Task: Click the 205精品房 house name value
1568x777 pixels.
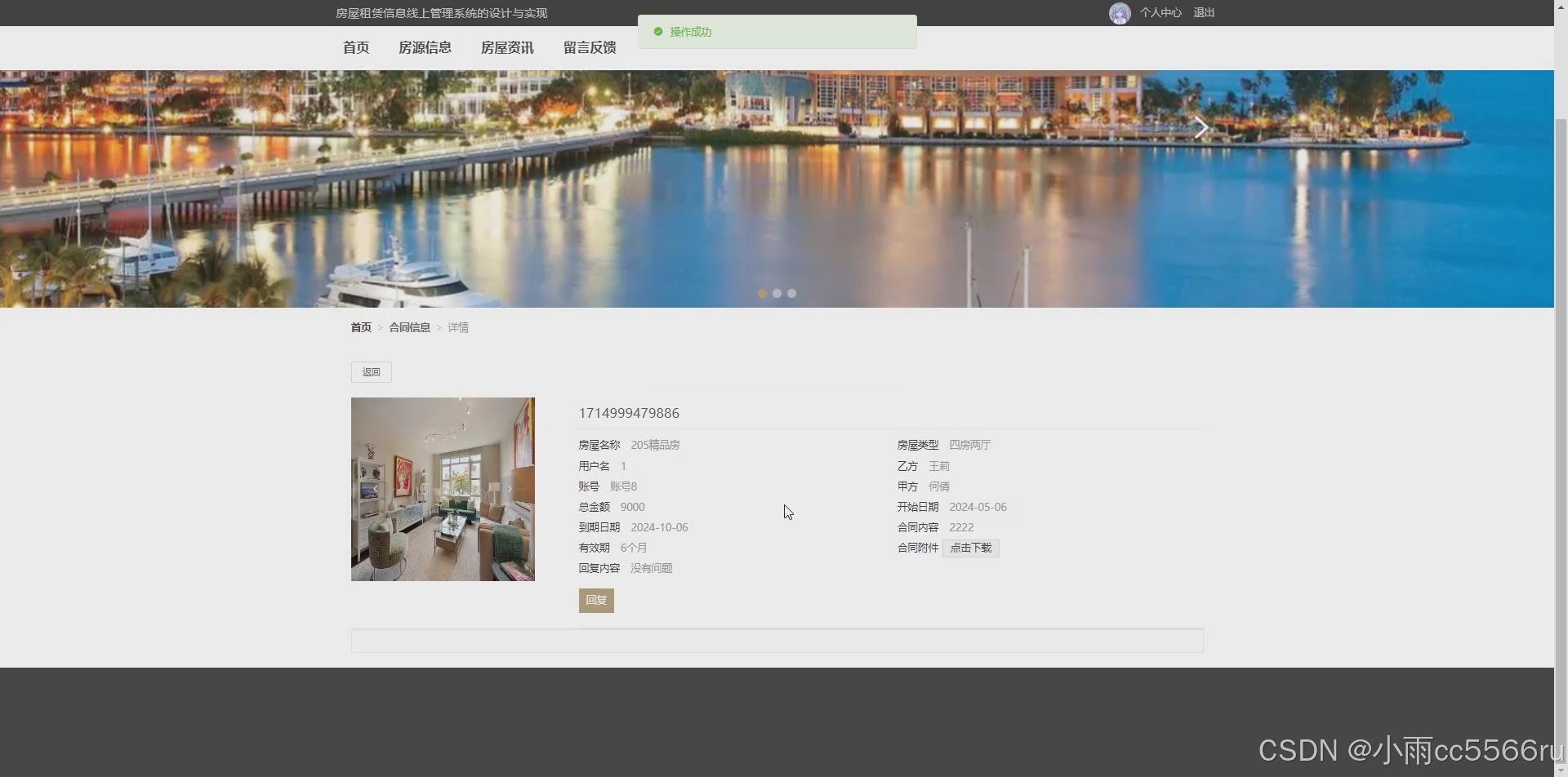Action: (655, 445)
